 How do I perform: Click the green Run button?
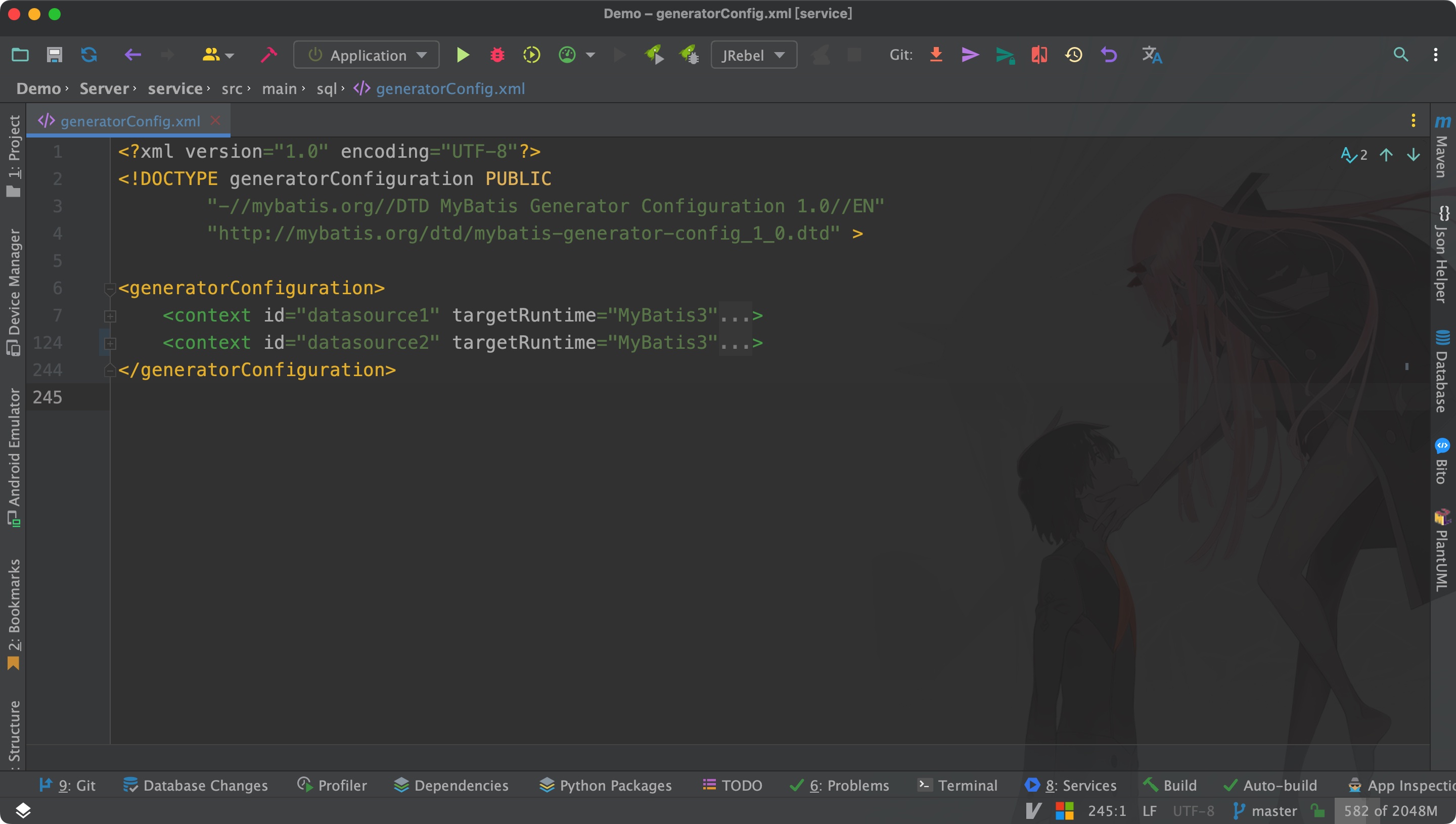click(x=462, y=55)
